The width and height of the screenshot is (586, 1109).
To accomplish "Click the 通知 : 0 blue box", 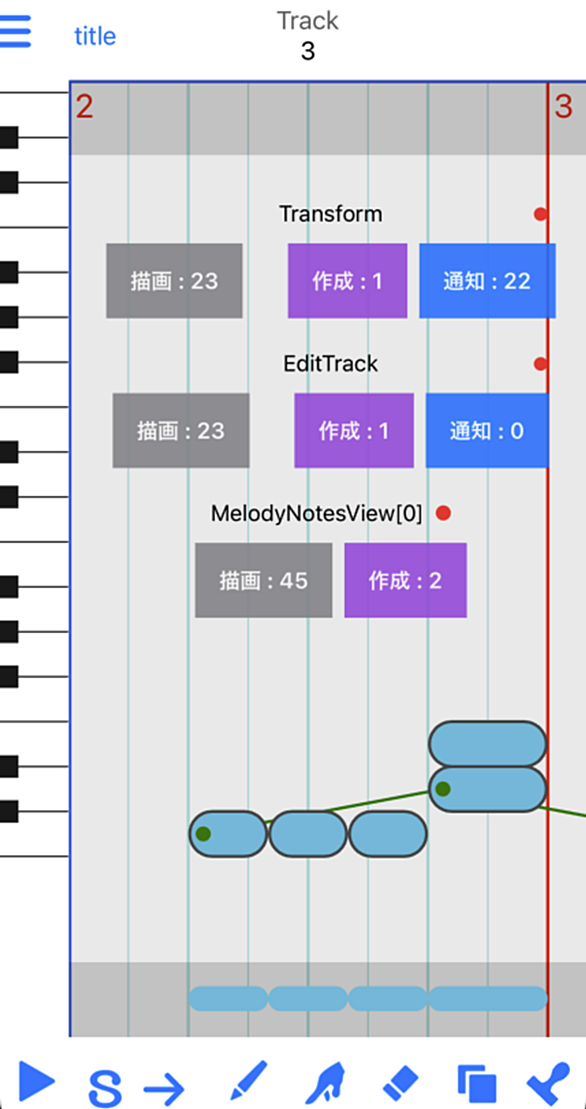I will [x=487, y=430].
